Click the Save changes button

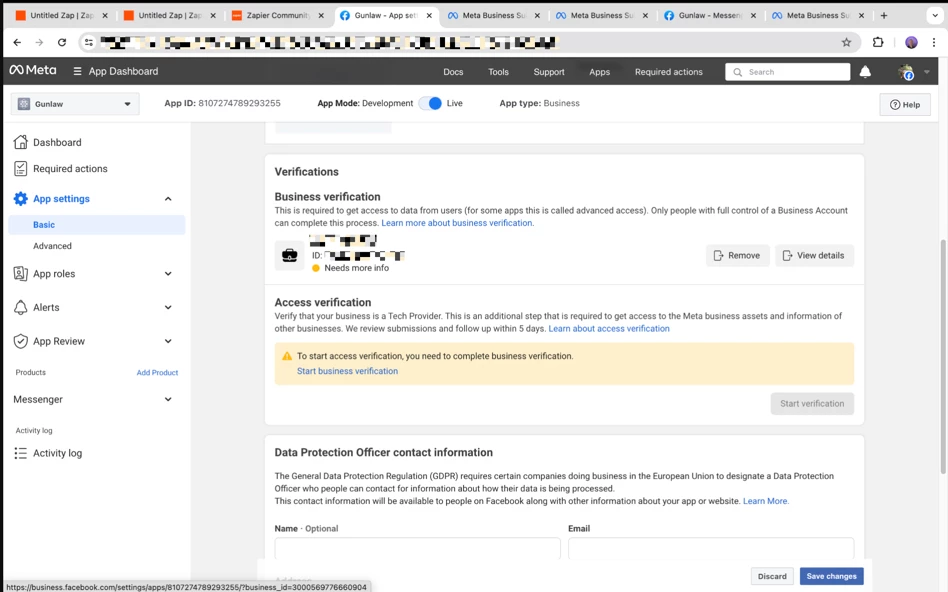831,576
